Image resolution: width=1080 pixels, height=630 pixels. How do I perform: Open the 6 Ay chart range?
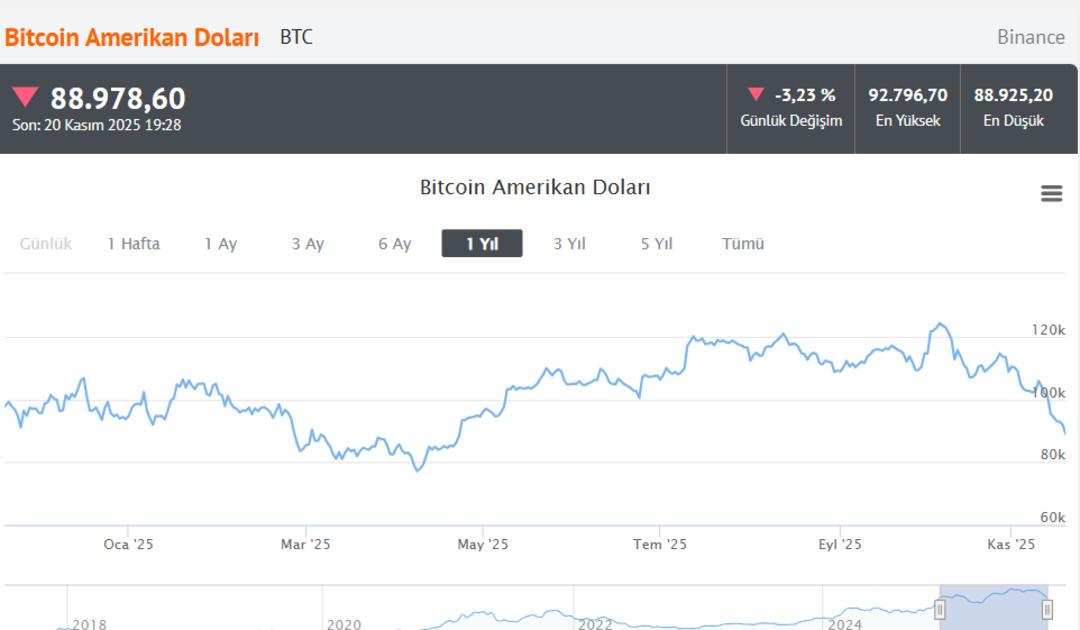[394, 243]
